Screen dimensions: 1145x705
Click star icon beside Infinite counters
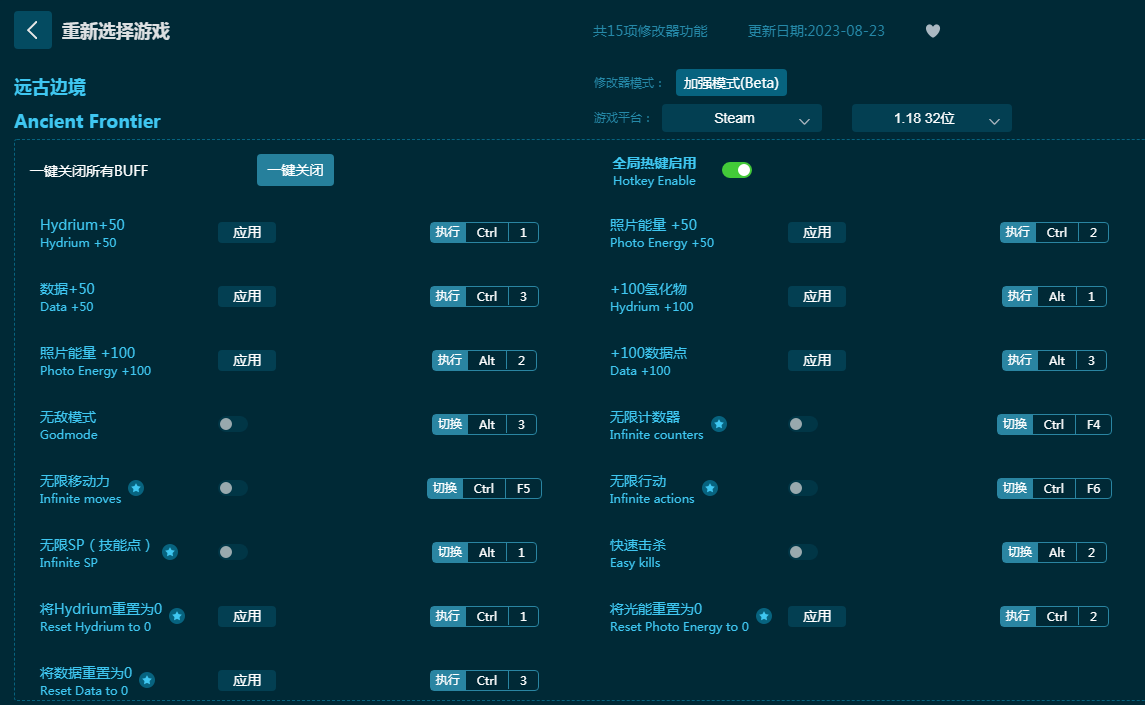click(718, 424)
